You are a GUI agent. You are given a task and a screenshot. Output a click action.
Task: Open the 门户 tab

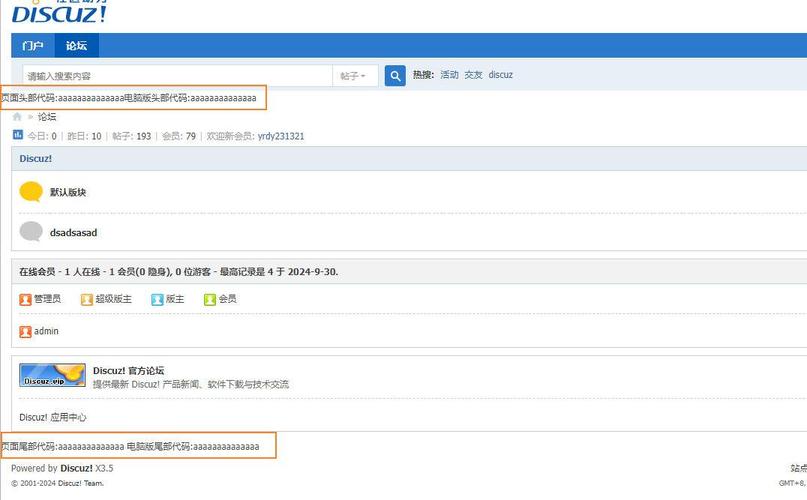coord(33,46)
